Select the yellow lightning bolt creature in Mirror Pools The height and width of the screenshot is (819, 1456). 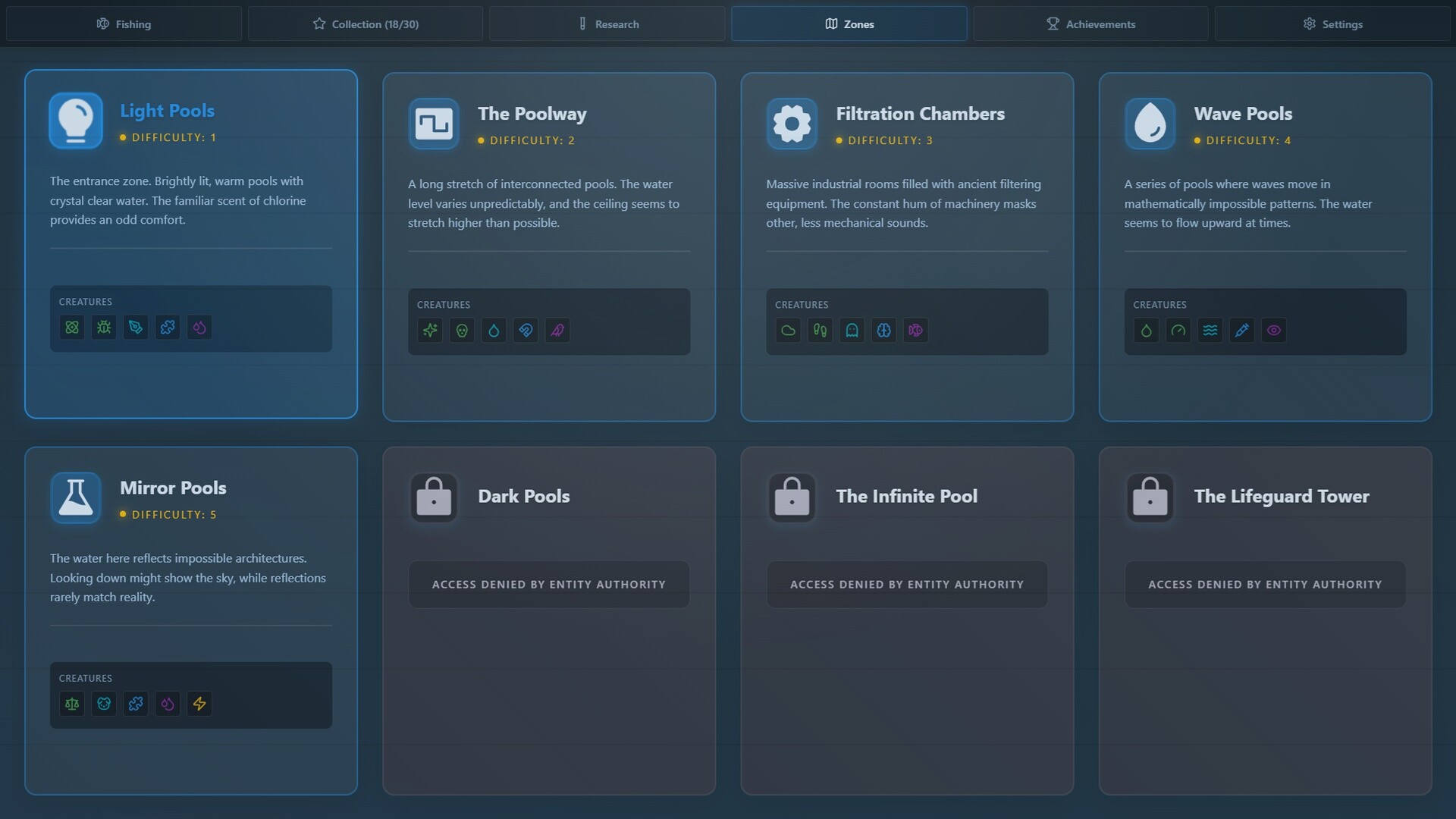coord(199,704)
